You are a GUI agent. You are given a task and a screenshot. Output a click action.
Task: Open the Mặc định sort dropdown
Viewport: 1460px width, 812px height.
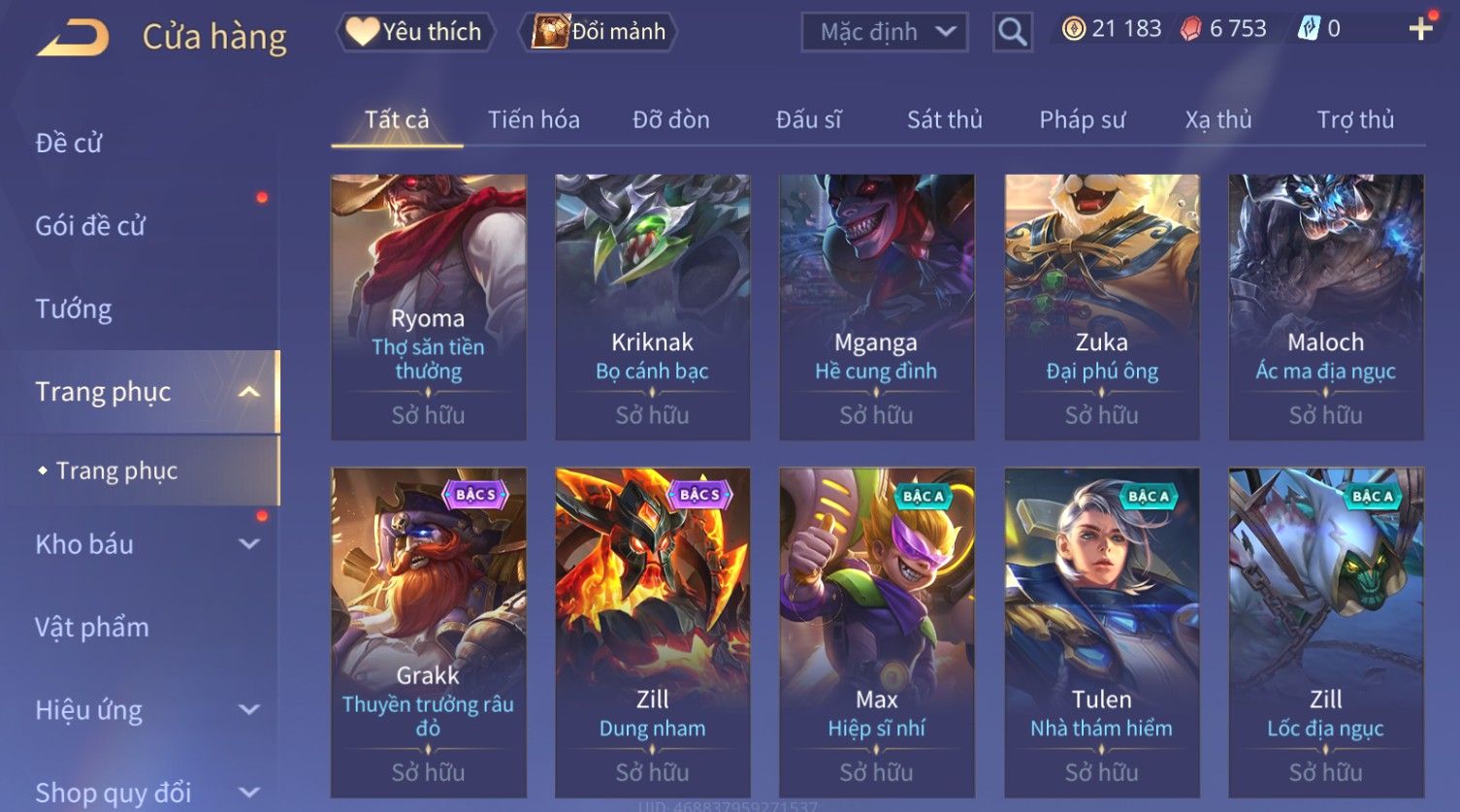pyautogui.click(x=885, y=32)
